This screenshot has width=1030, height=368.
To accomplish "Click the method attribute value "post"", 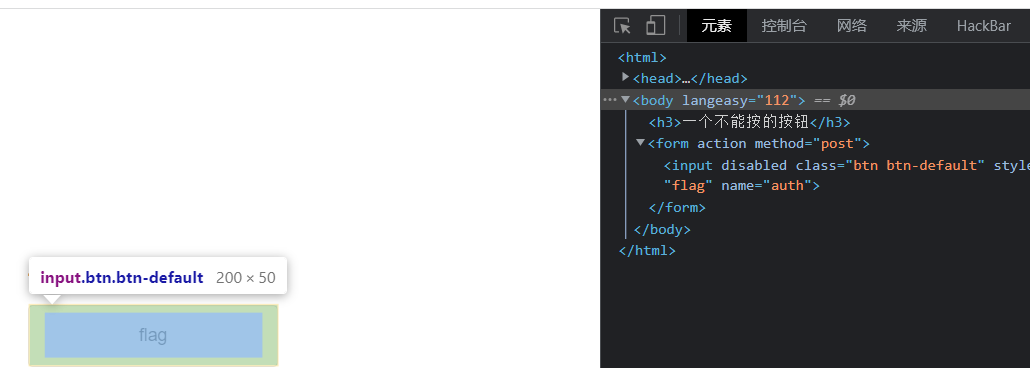I will point(838,143).
